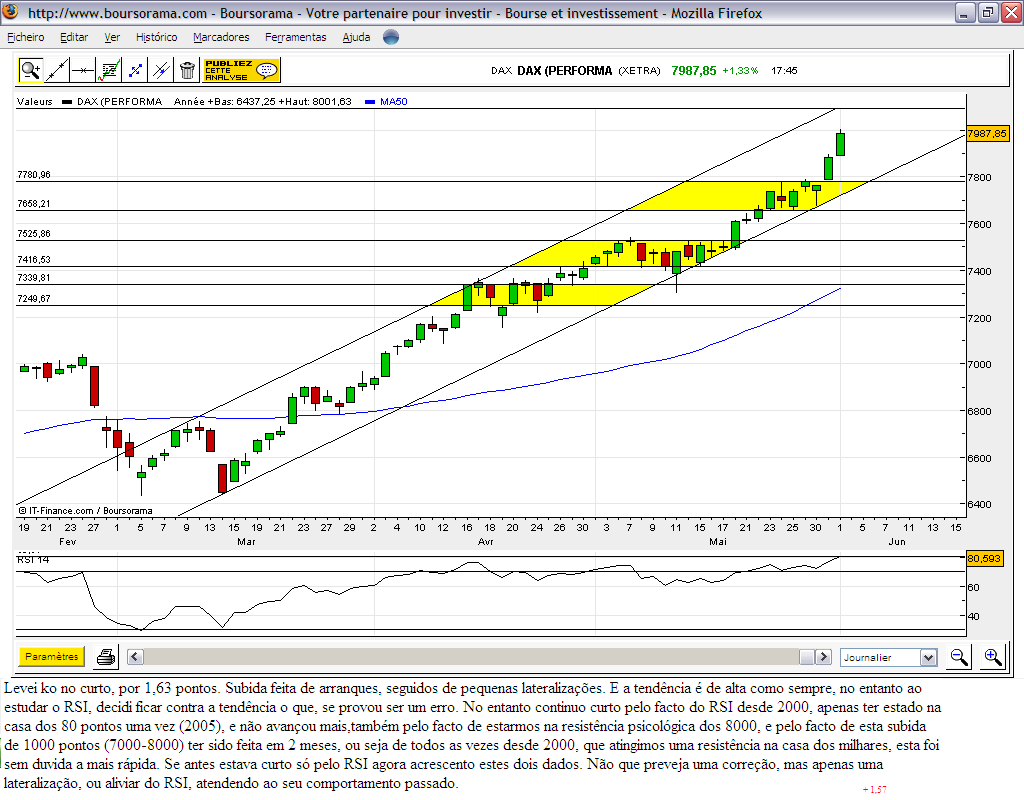
Task: Click the 7339,81 level label
Action: click(33, 278)
